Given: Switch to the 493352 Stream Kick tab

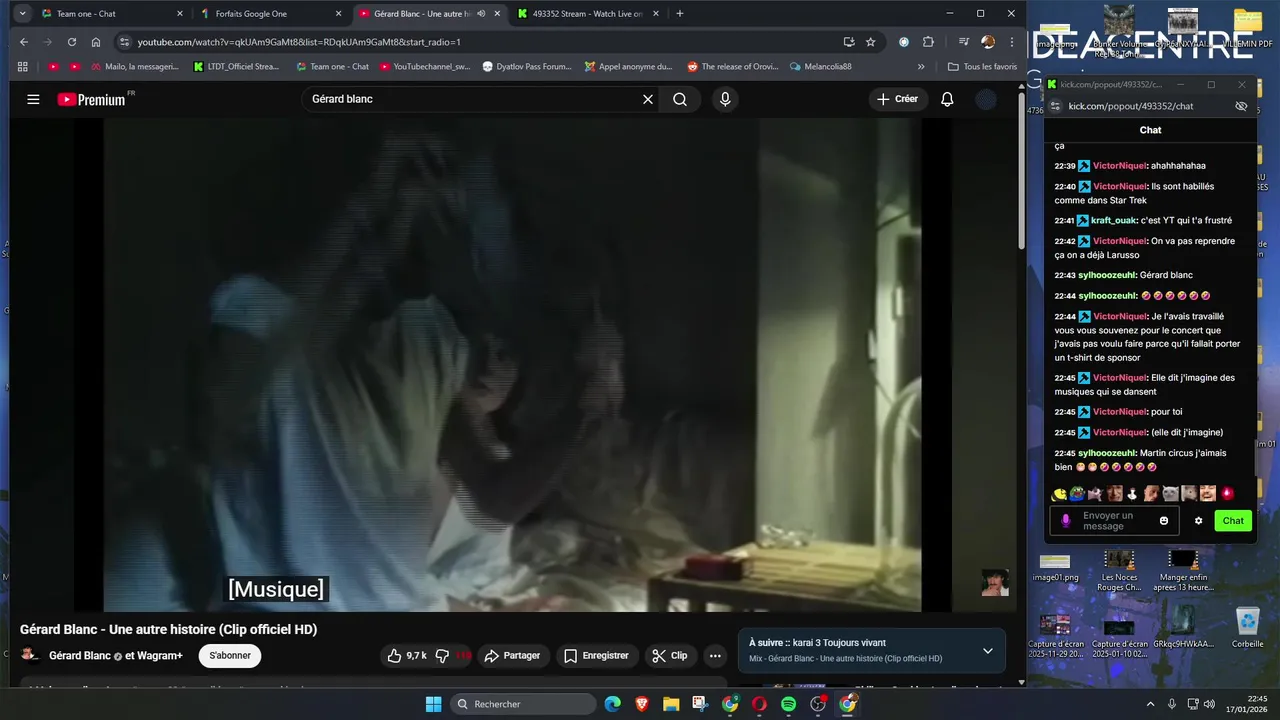Looking at the screenshot, I should pos(588,14).
